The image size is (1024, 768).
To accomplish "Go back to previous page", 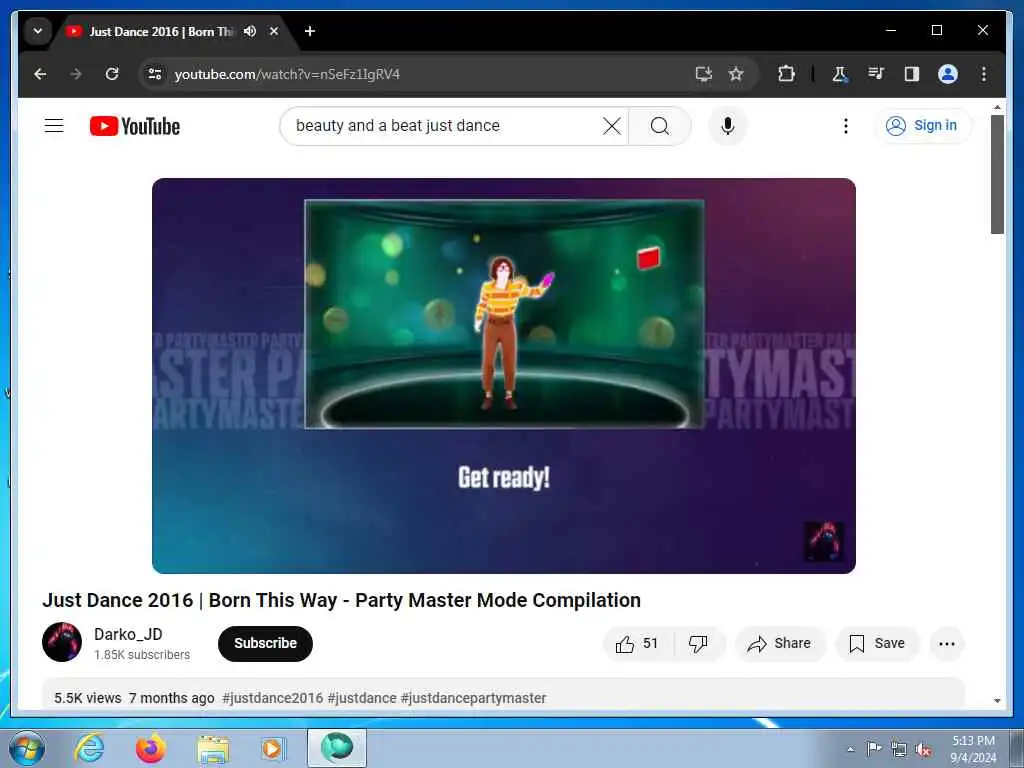I will [40, 74].
